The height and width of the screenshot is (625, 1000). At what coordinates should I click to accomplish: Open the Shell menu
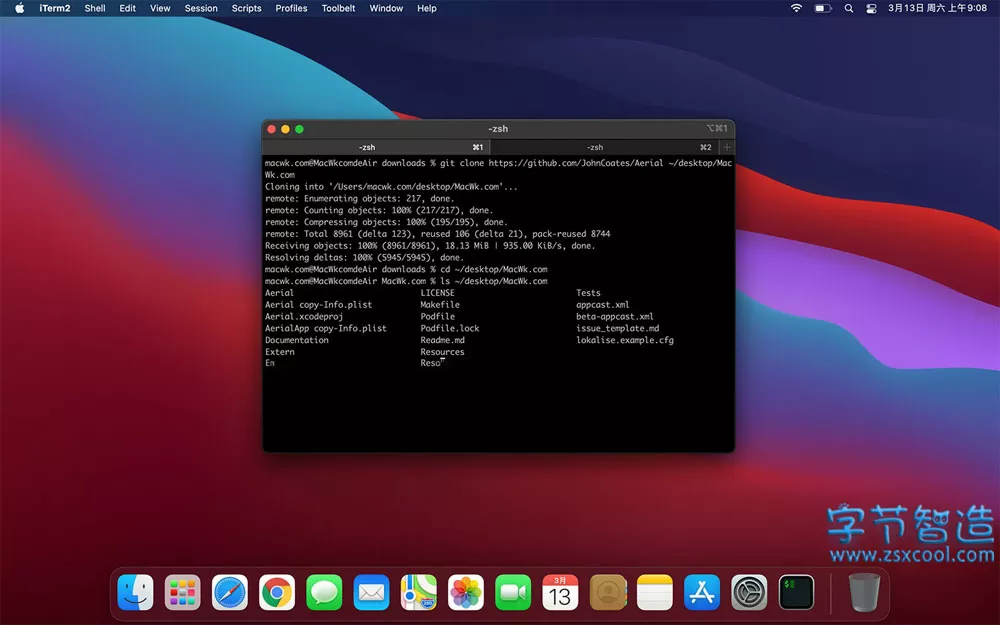[95, 8]
